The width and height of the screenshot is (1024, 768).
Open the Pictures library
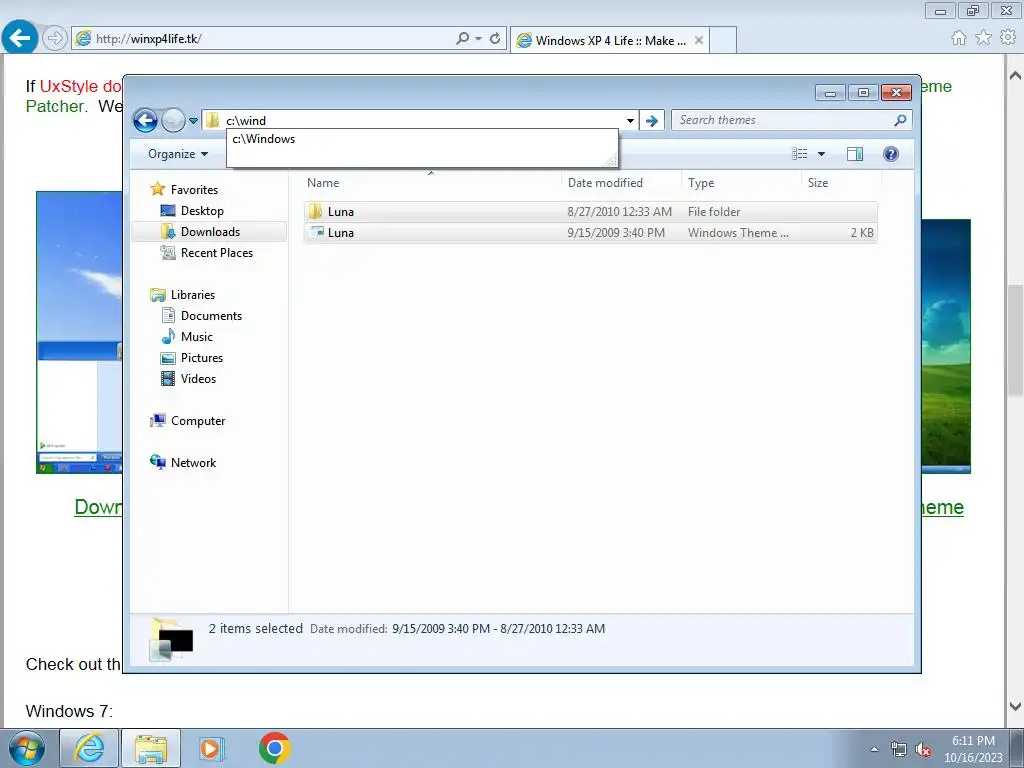[202, 358]
